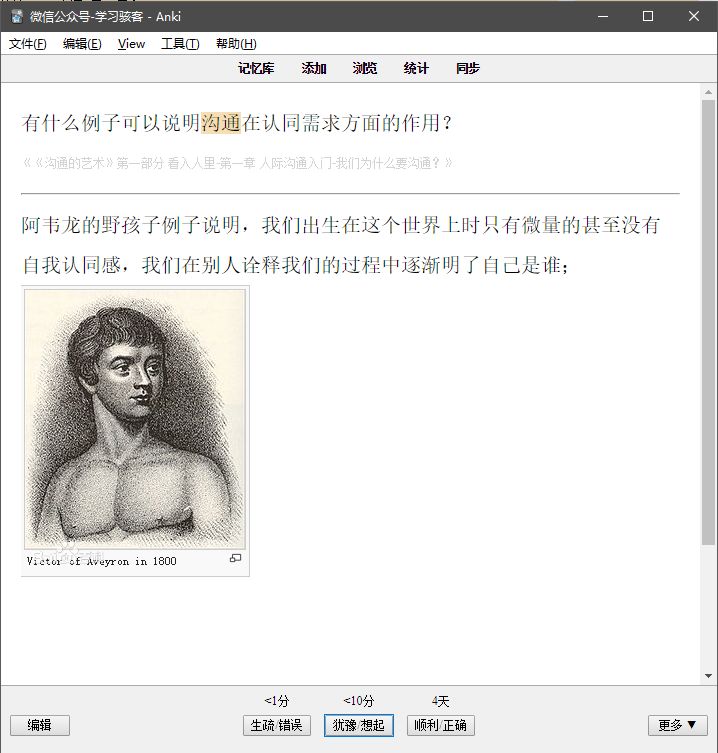718x753 pixels.
Task: Open the 帮助(H) menu
Action: pos(236,44)
